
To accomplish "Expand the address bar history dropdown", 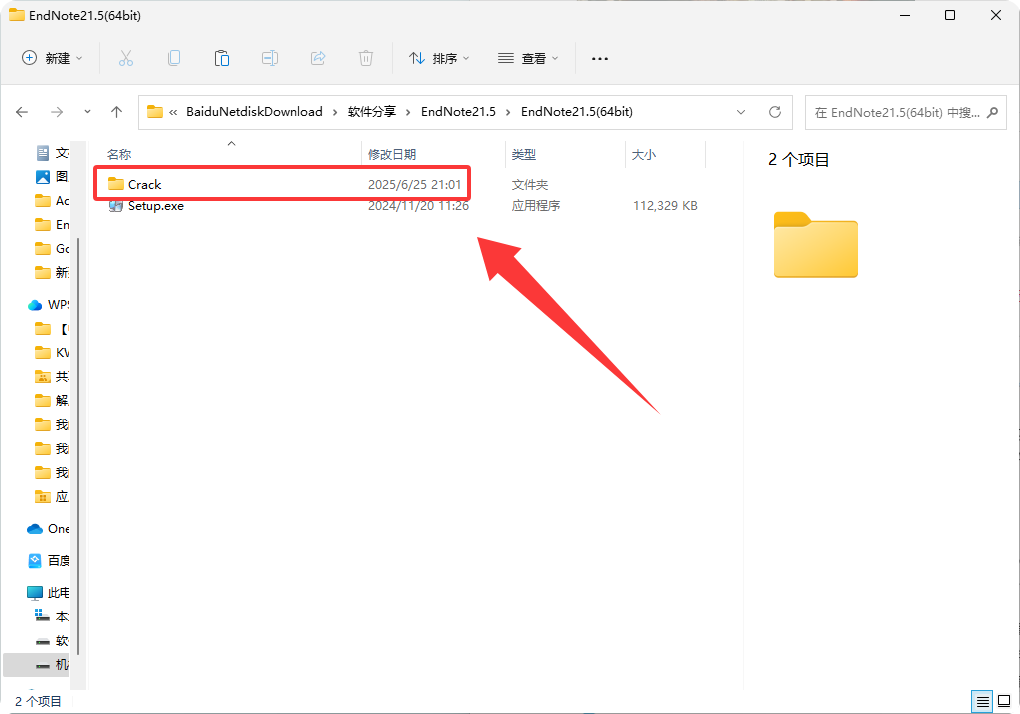I will [741, 112].
